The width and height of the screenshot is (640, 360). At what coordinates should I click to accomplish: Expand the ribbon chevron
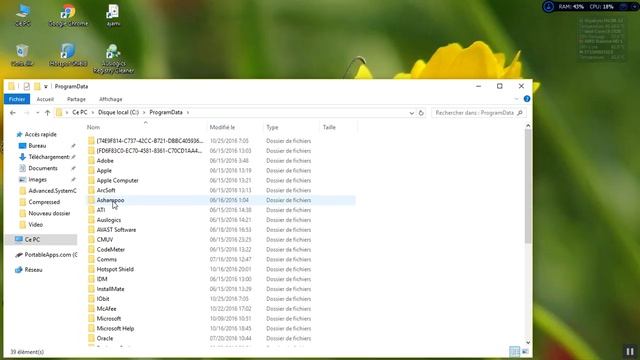(x=516, y=99)
